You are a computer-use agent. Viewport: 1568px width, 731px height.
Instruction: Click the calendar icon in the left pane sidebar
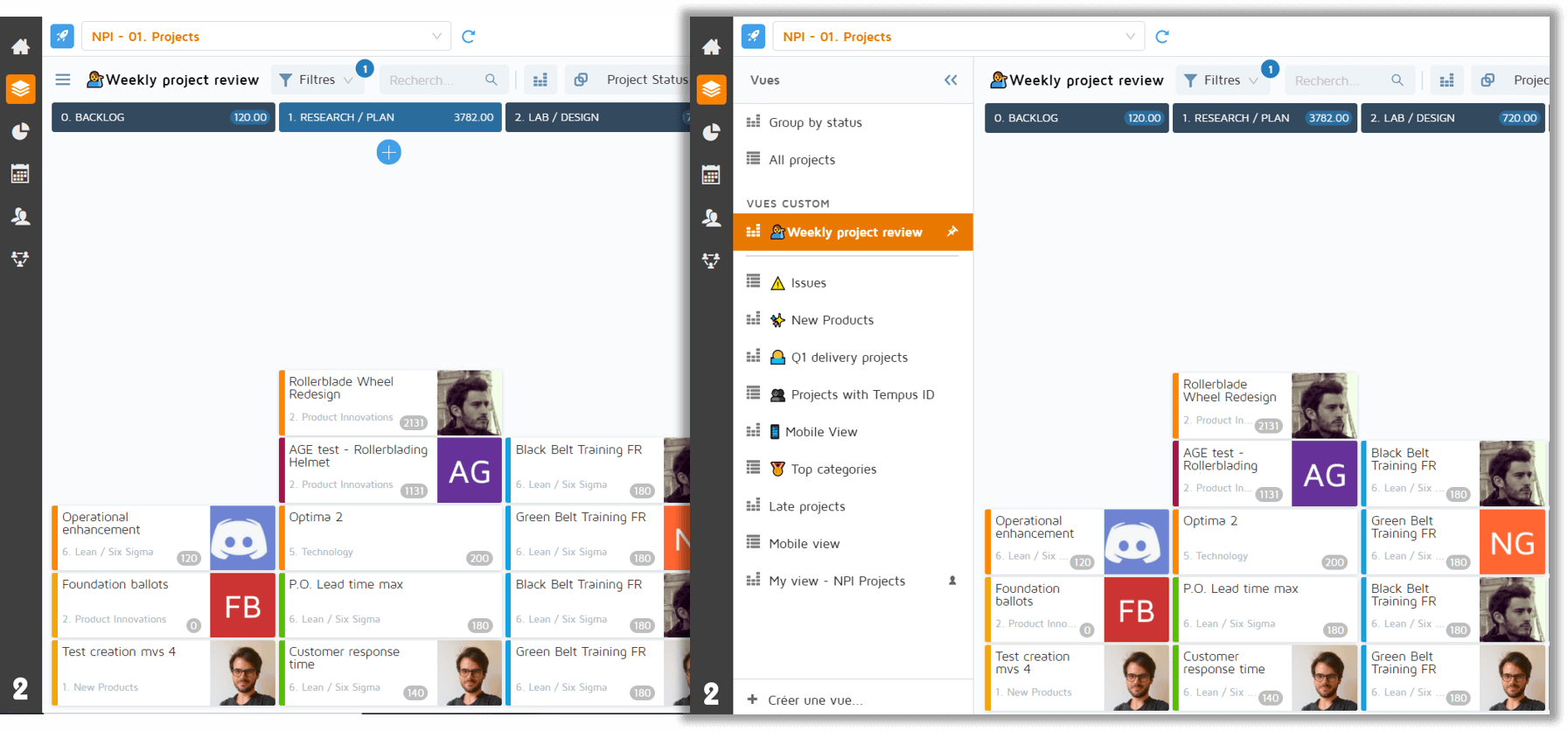pyautogui.click(x=20, y=173)
